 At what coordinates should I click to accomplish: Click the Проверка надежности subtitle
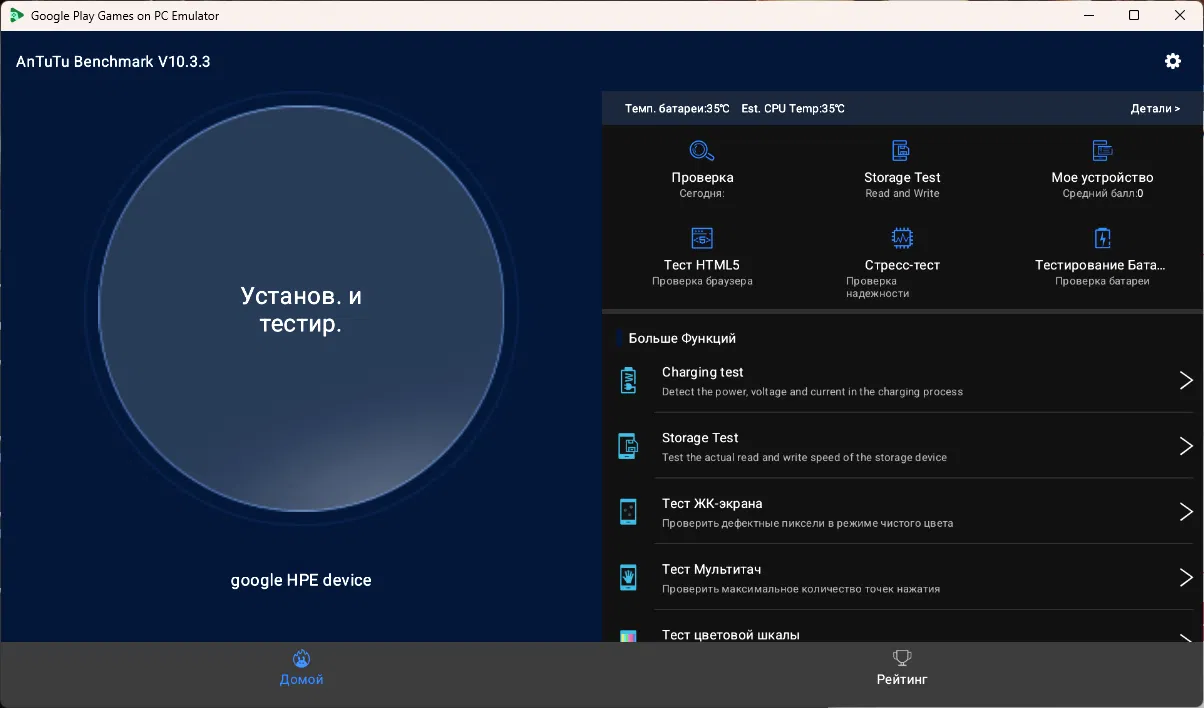point(878,287)
